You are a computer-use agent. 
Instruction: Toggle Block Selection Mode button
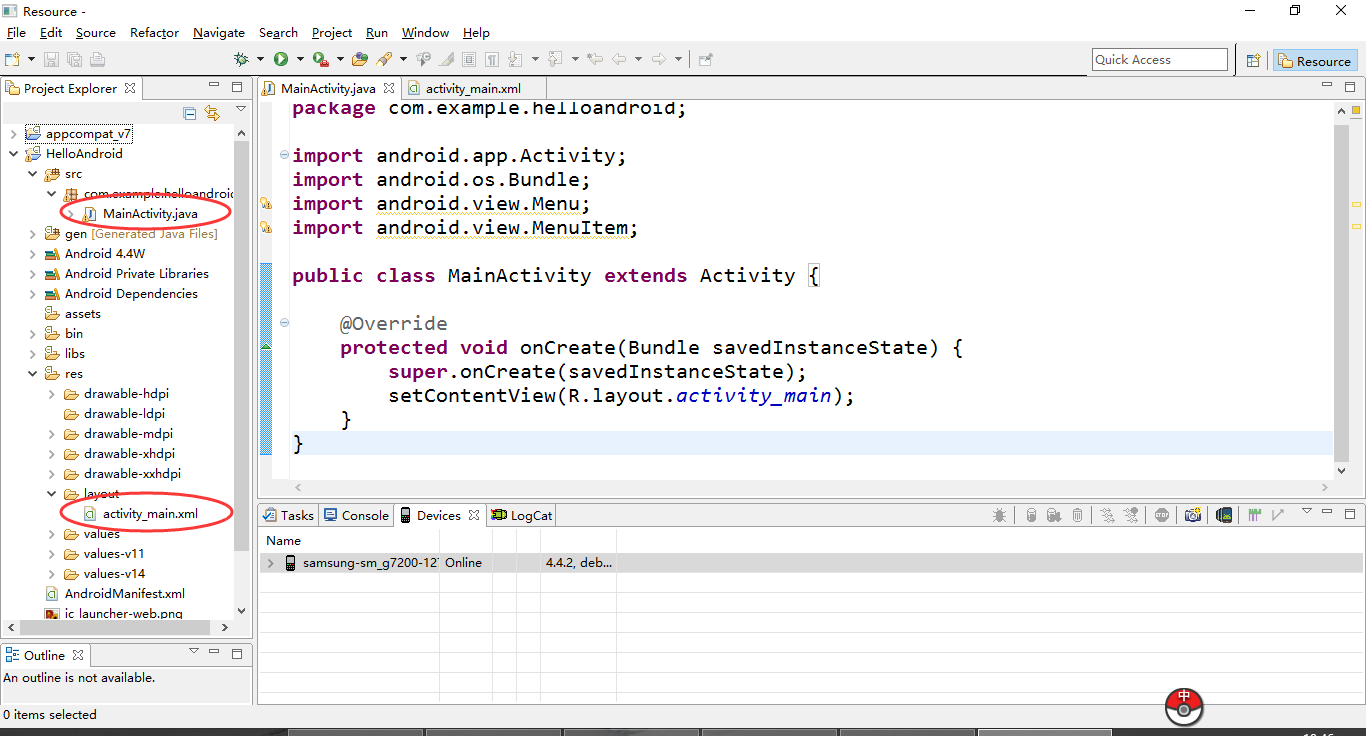click(468, 60)
